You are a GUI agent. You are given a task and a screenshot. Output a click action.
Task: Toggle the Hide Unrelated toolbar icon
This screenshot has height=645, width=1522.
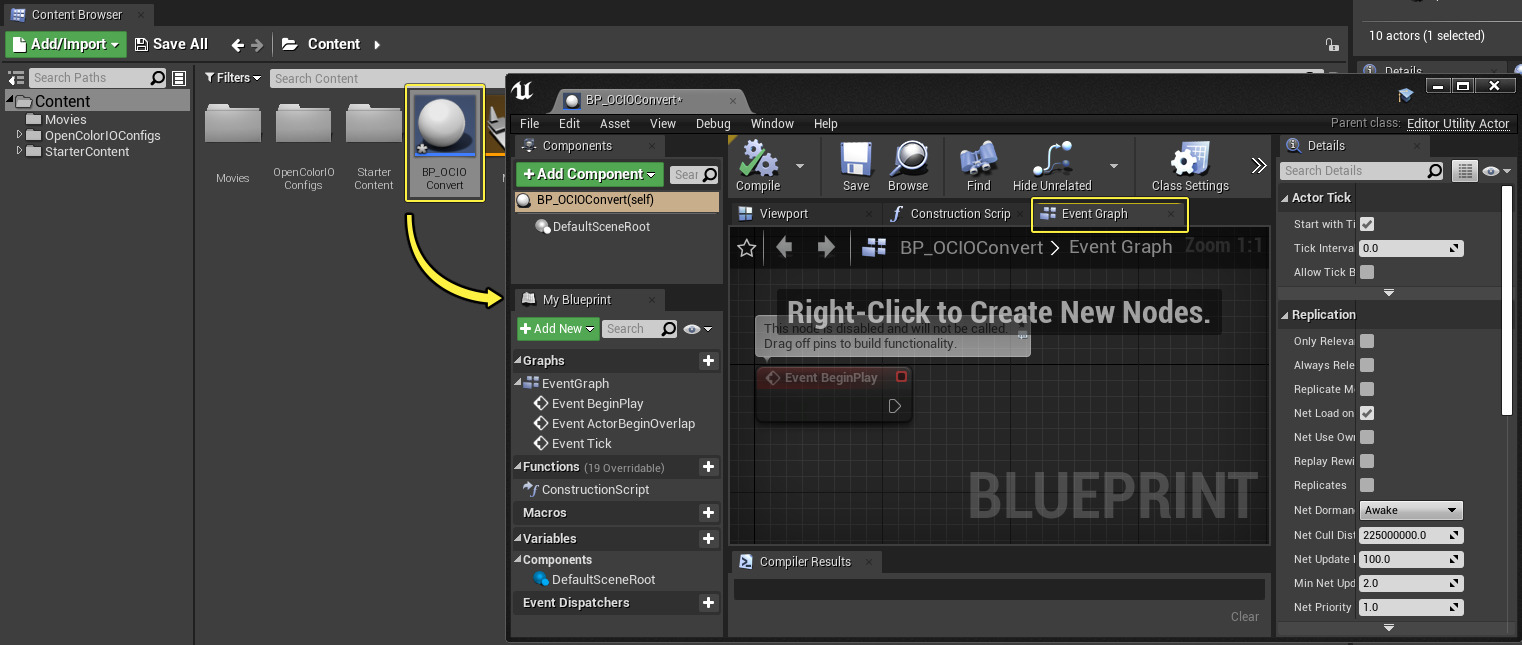pyautogui.click(x=1052, y=160)
